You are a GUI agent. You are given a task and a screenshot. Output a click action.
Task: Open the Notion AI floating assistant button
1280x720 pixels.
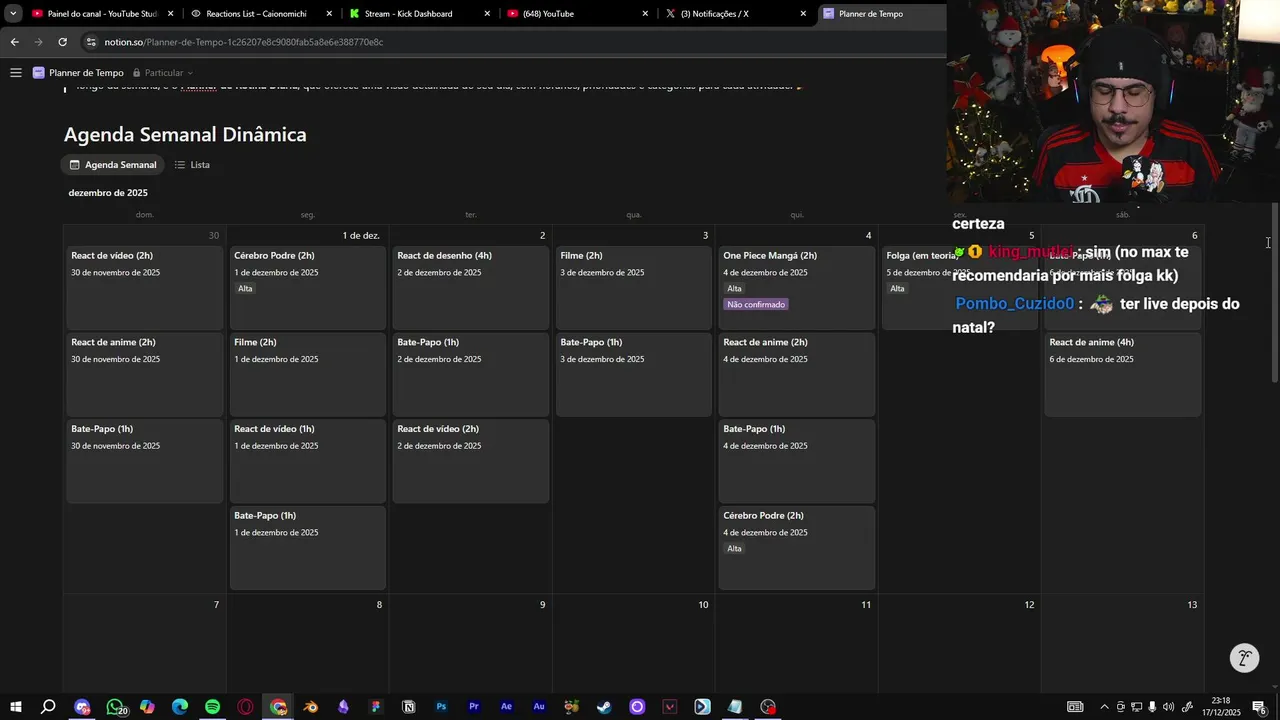[x=1244, y=657]
